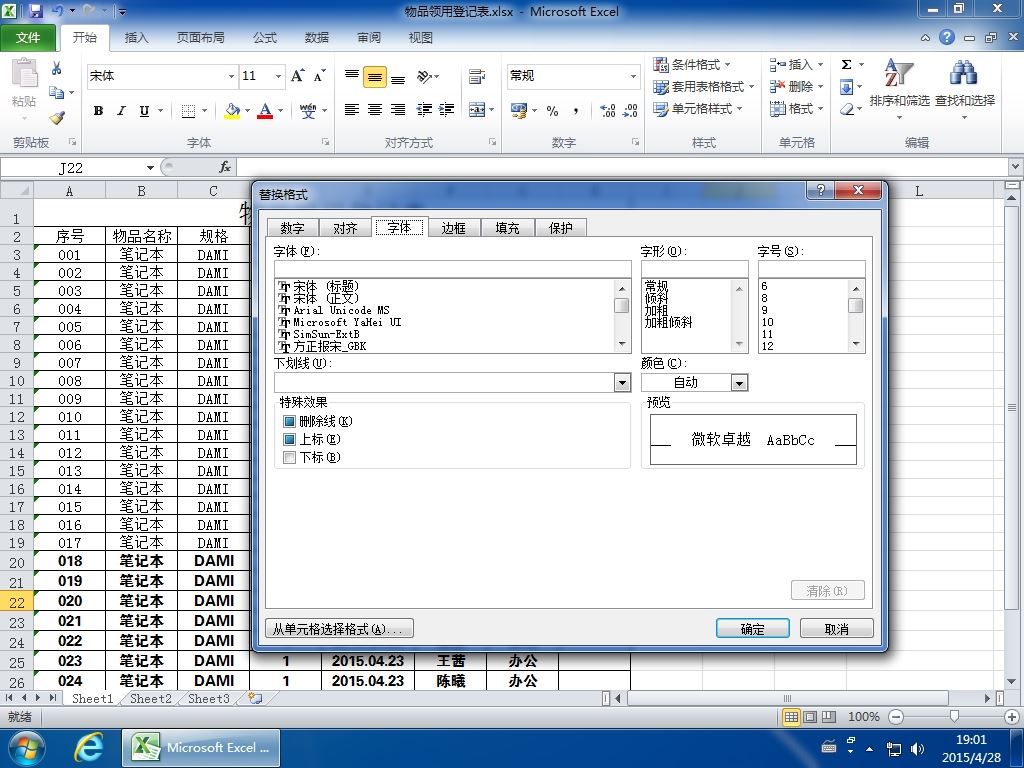Select size 10 in the 字号 list
1024x768 pixels.
pos(767,322)
